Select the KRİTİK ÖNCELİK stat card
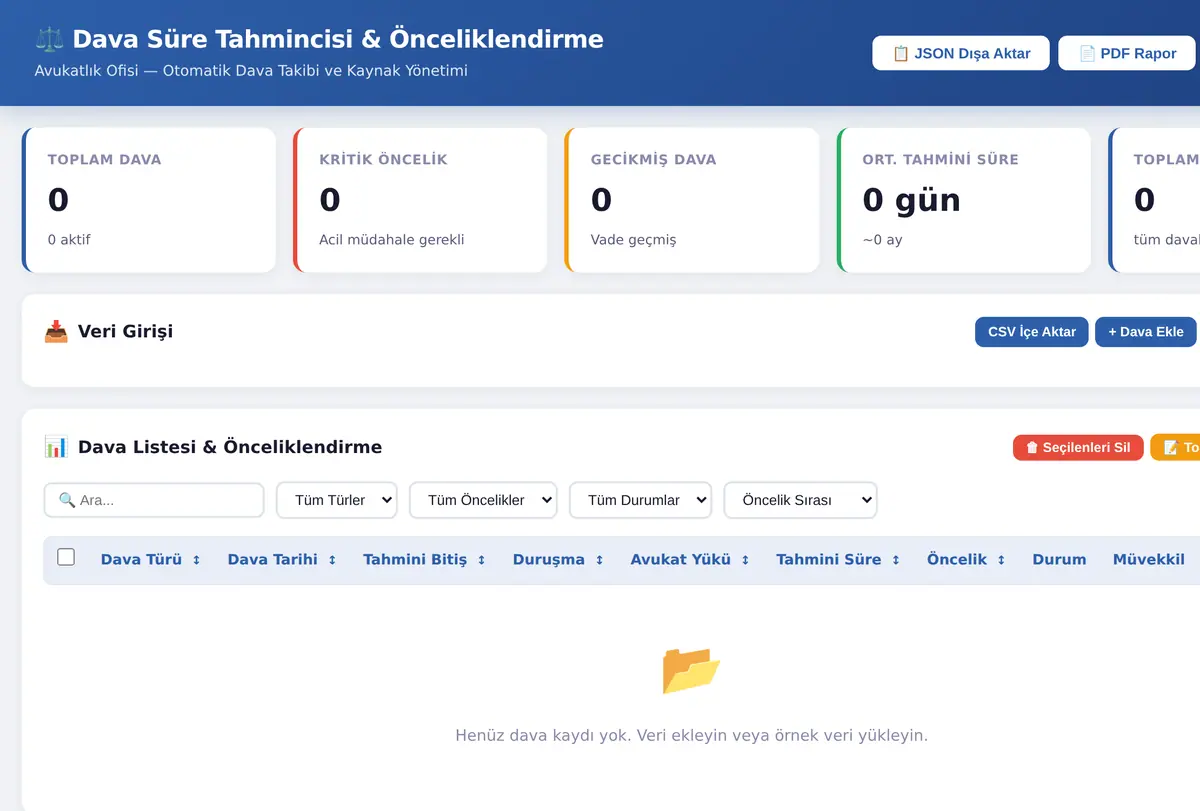The image size is (1200, 811). (421, 200)
